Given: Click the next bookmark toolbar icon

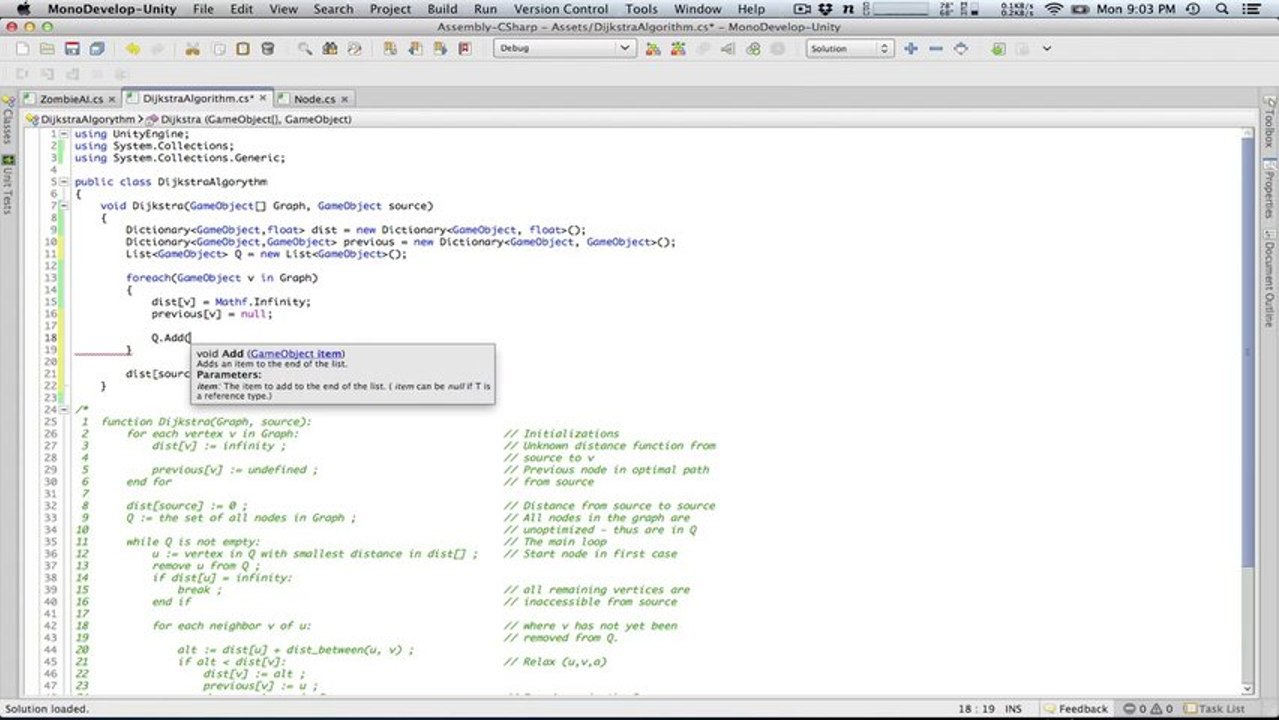Looking at the screenshot, I should pos(440,48).
